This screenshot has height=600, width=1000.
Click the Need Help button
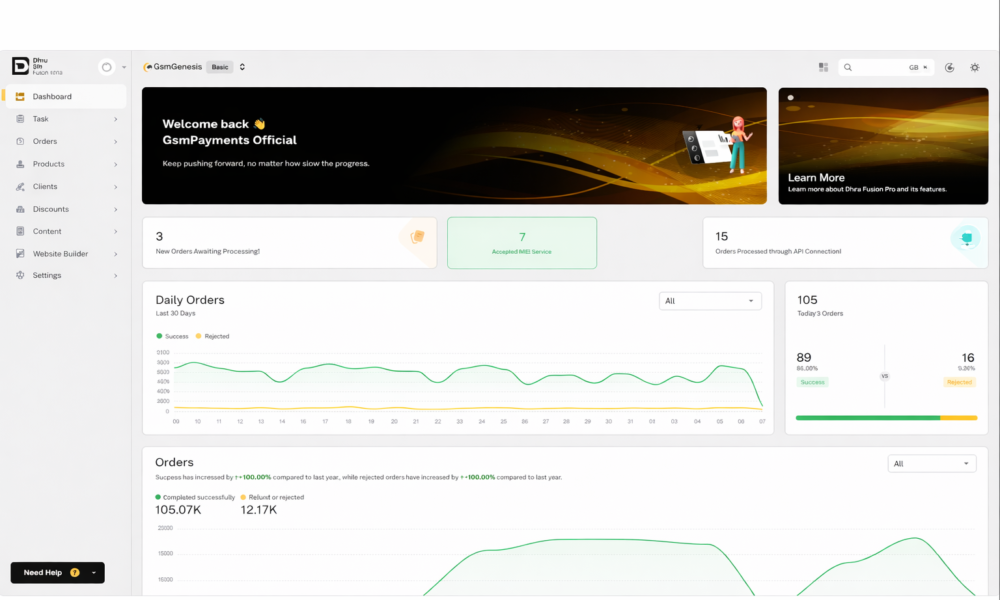(x=57, y=573)
